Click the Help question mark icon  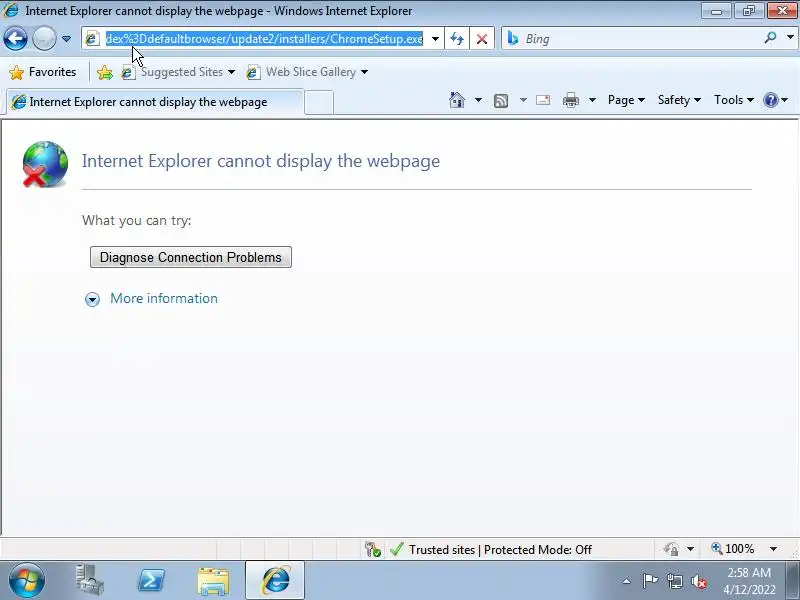[770, 100]
